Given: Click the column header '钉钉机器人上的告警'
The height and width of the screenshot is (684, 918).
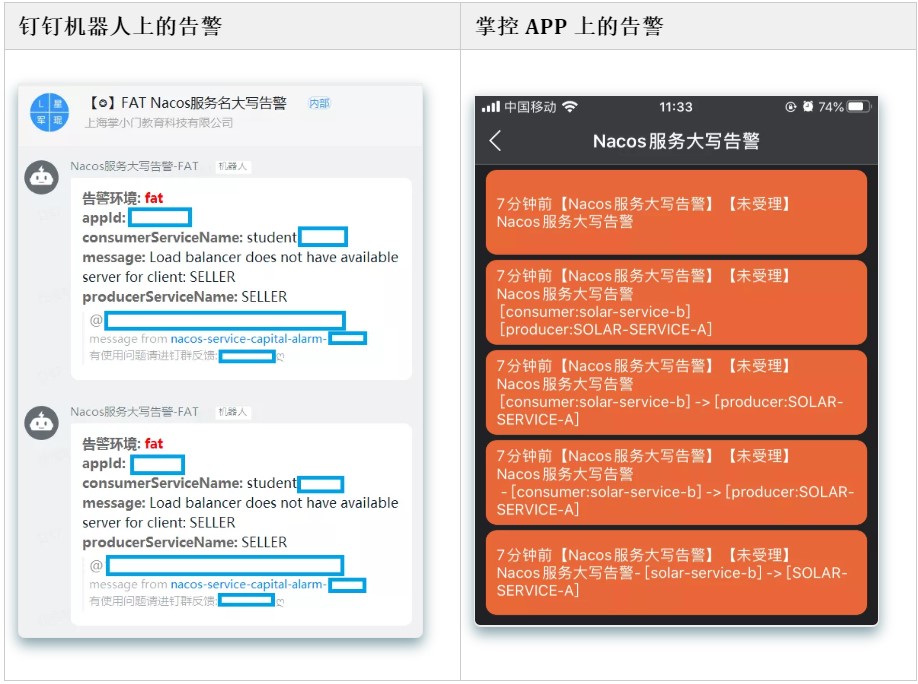Looking at the screenshot, I should [120, 26].
